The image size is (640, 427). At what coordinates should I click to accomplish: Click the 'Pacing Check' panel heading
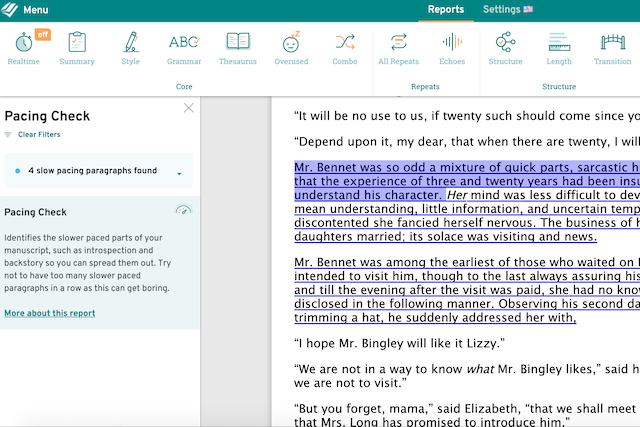pyautogui.click(x=47, y=116)
